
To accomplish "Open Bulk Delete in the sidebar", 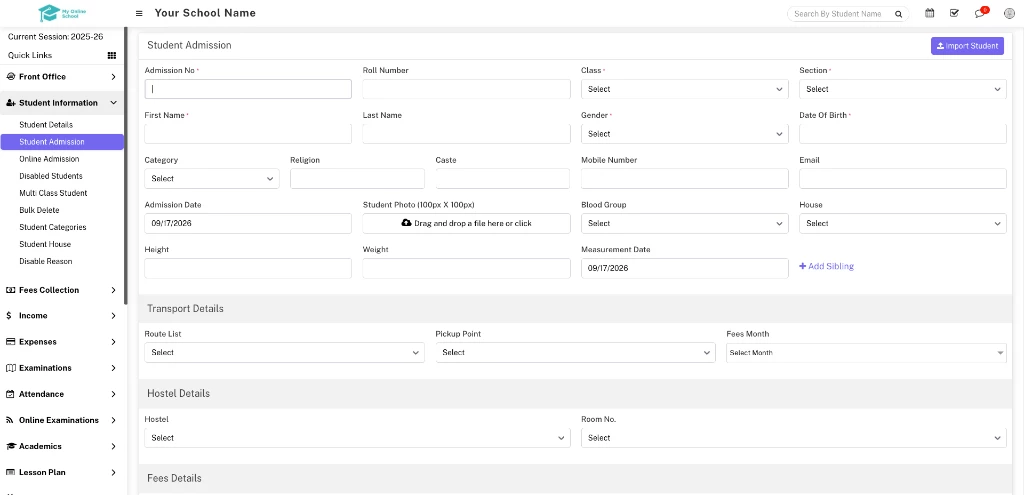I will [x=39, y=210].
